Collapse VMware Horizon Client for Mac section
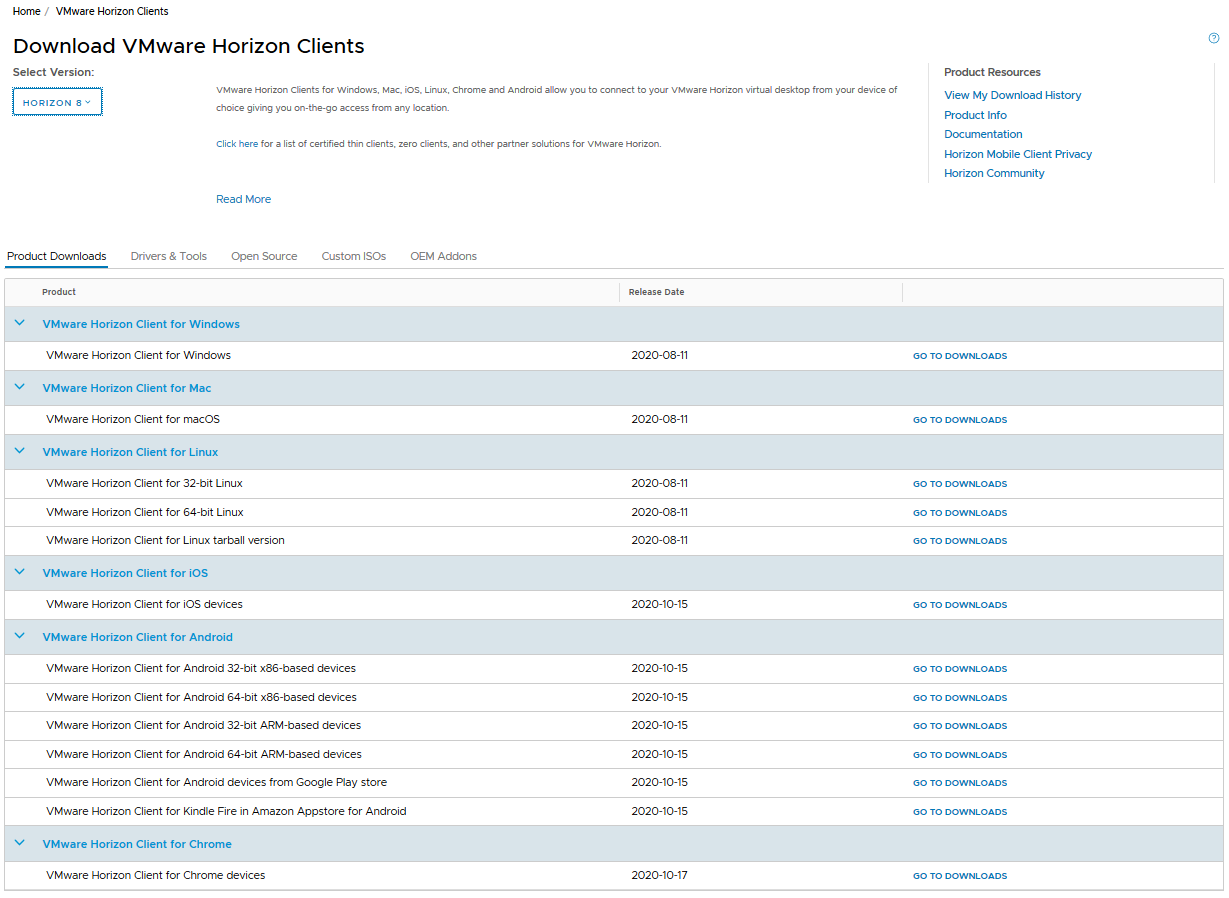This screenshot has height=898, width=1229. pos(20,387)
